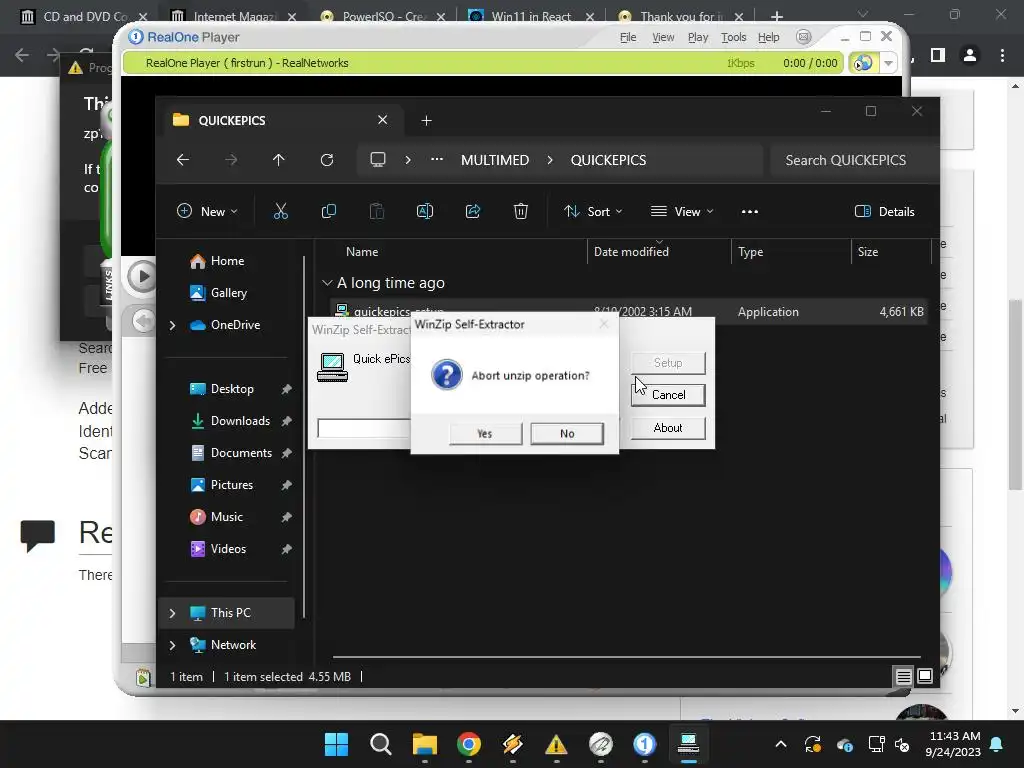Open File Explorer from taskbar

point(424,744)
